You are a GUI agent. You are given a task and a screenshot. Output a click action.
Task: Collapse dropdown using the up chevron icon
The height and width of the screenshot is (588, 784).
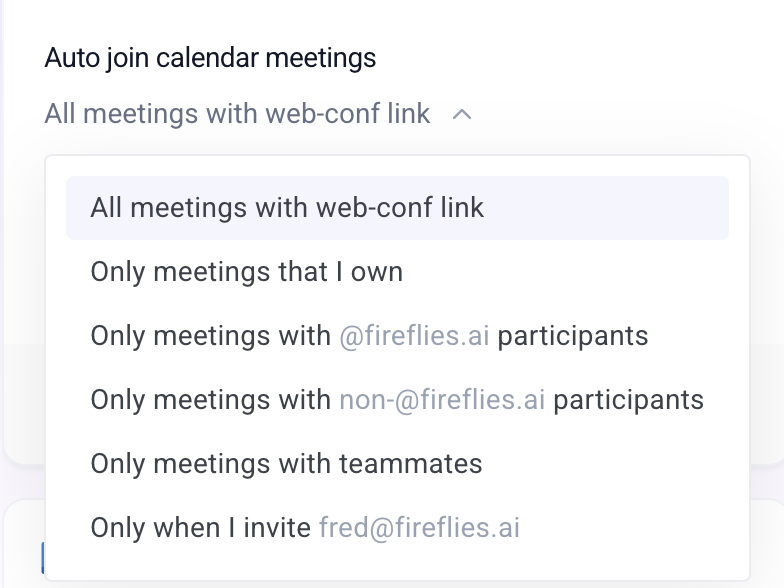click(x=461, y=114)
